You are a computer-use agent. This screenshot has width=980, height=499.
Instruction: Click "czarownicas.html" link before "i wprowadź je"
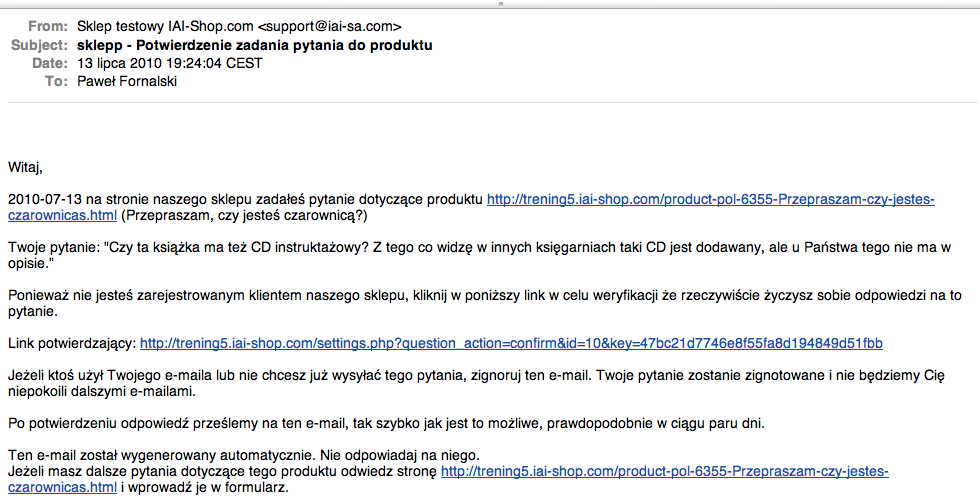pos(62,487)
